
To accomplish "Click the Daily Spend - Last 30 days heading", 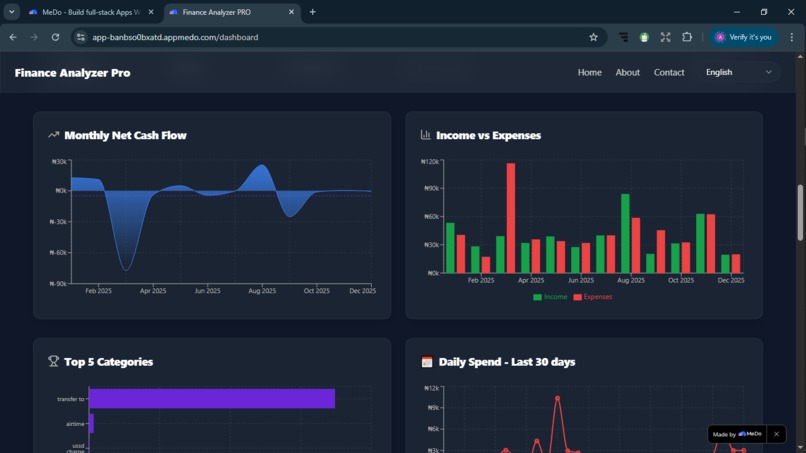I will (x=507, y=362).
